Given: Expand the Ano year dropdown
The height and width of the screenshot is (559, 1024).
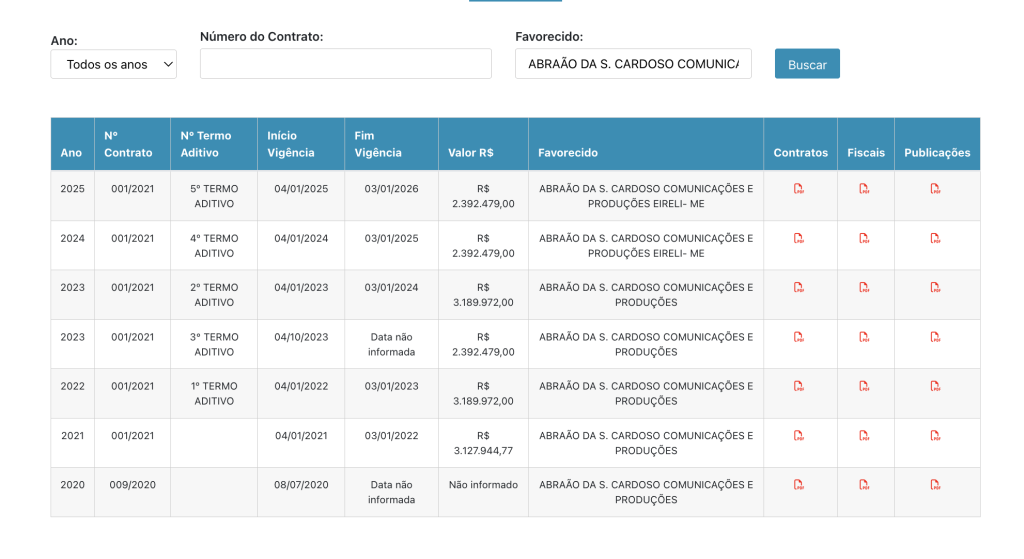Looking at the screenshot, I should coord(113,64).
